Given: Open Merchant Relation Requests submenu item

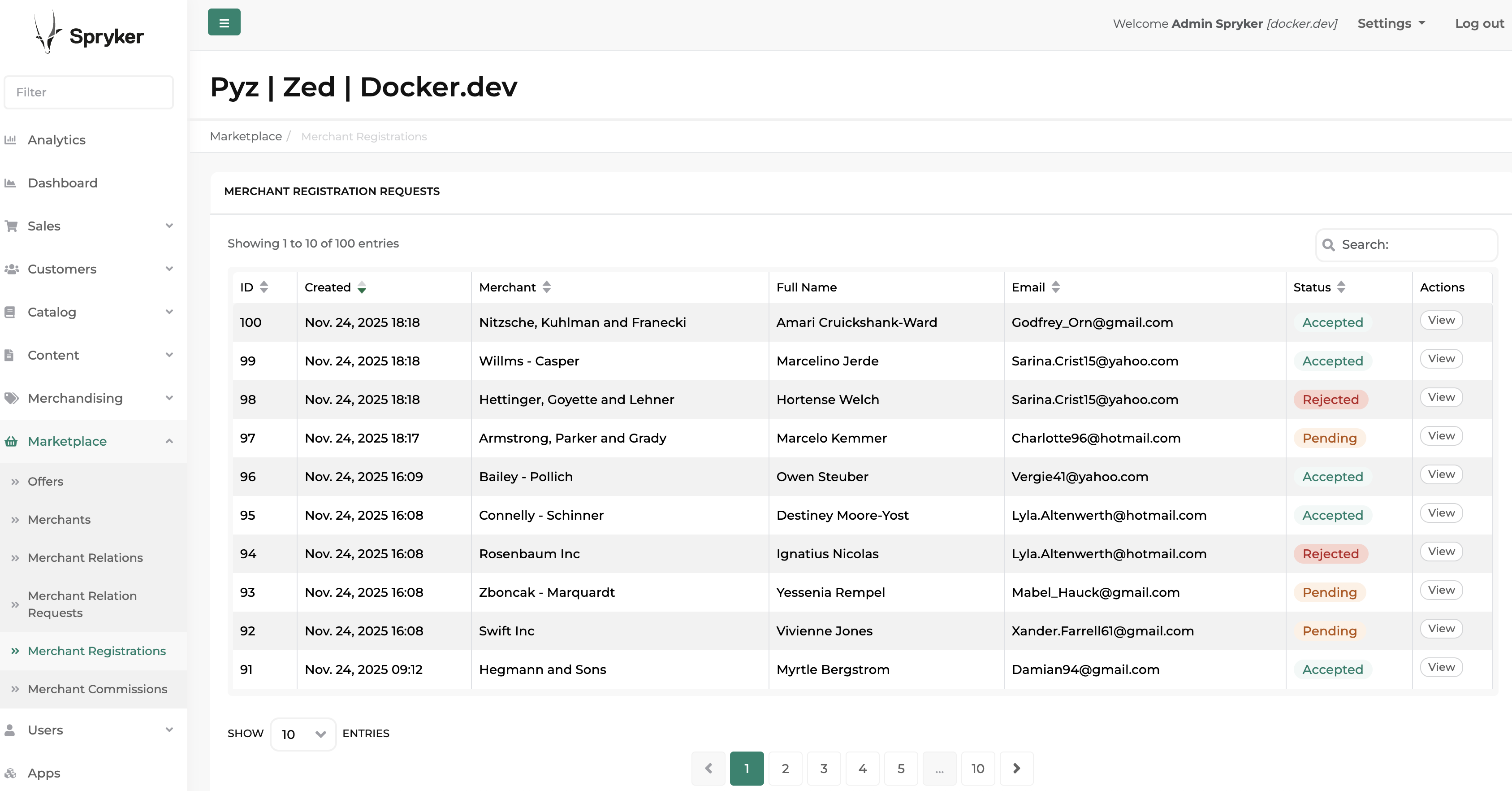Looking at the screenshot, I should point(82,604).
